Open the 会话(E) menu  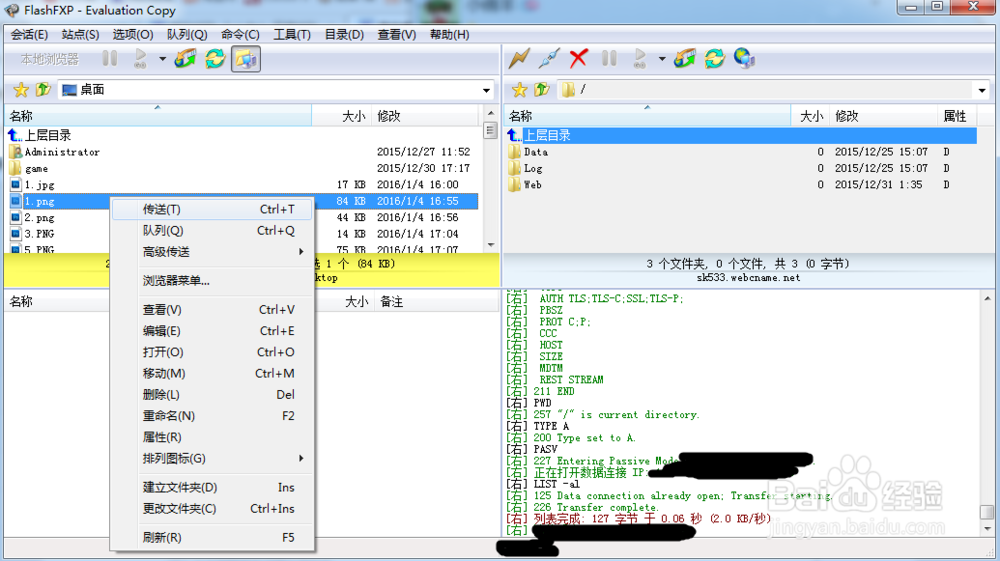tap(29, 34)
